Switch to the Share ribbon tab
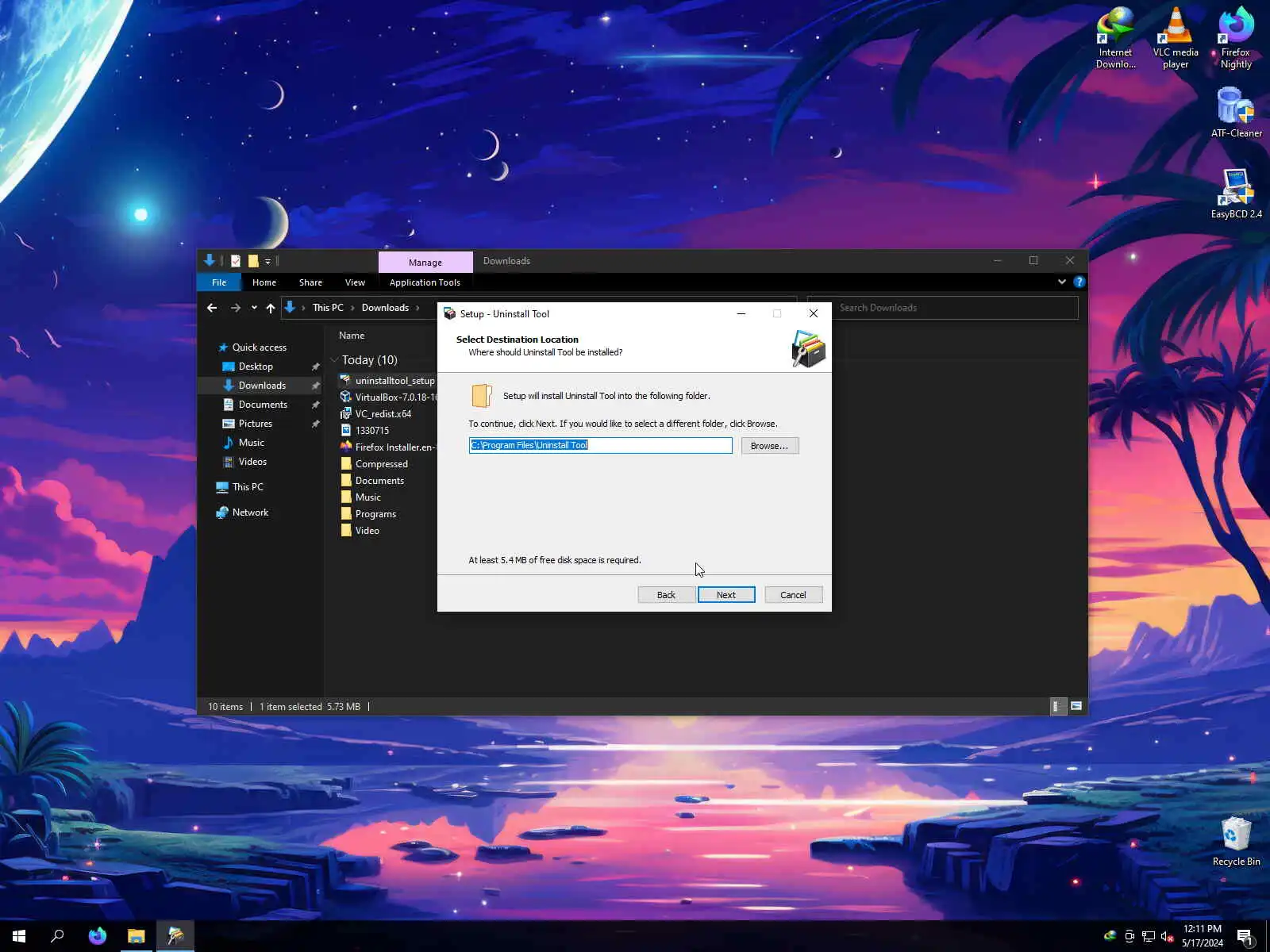The image size is (1270, 952). [x=310, y=282]
